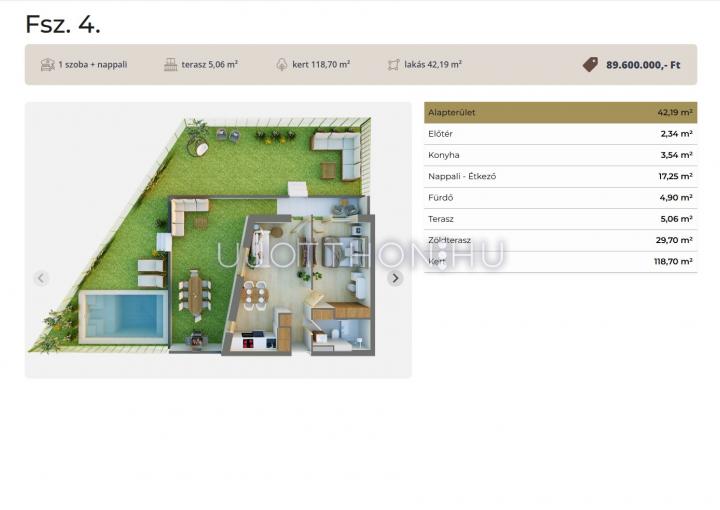Select the Fürdő row in area table
This screenshot has height=510, width=720.
tap(560, 198)
